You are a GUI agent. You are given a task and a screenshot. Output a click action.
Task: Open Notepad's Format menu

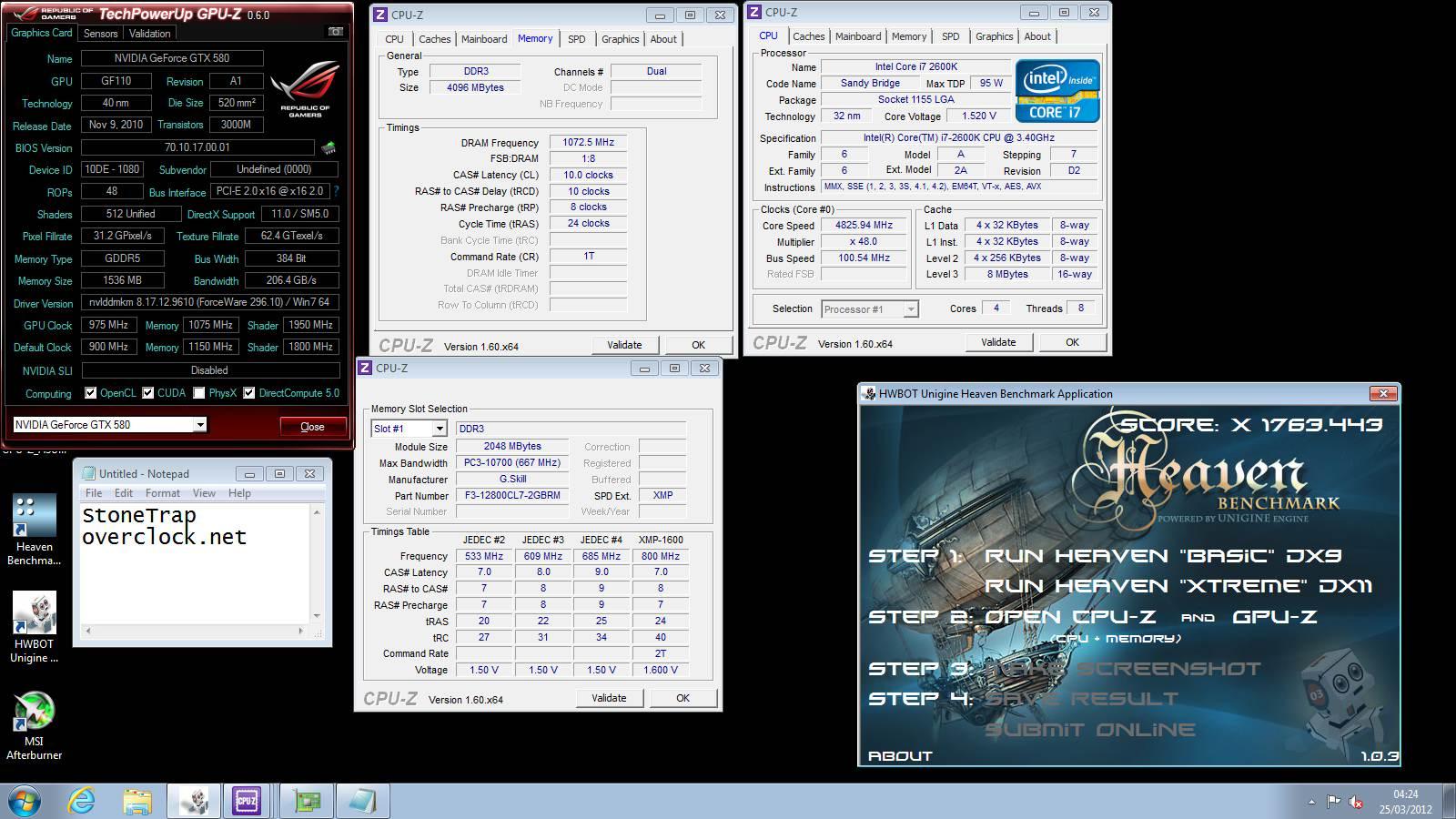point(163,493)
